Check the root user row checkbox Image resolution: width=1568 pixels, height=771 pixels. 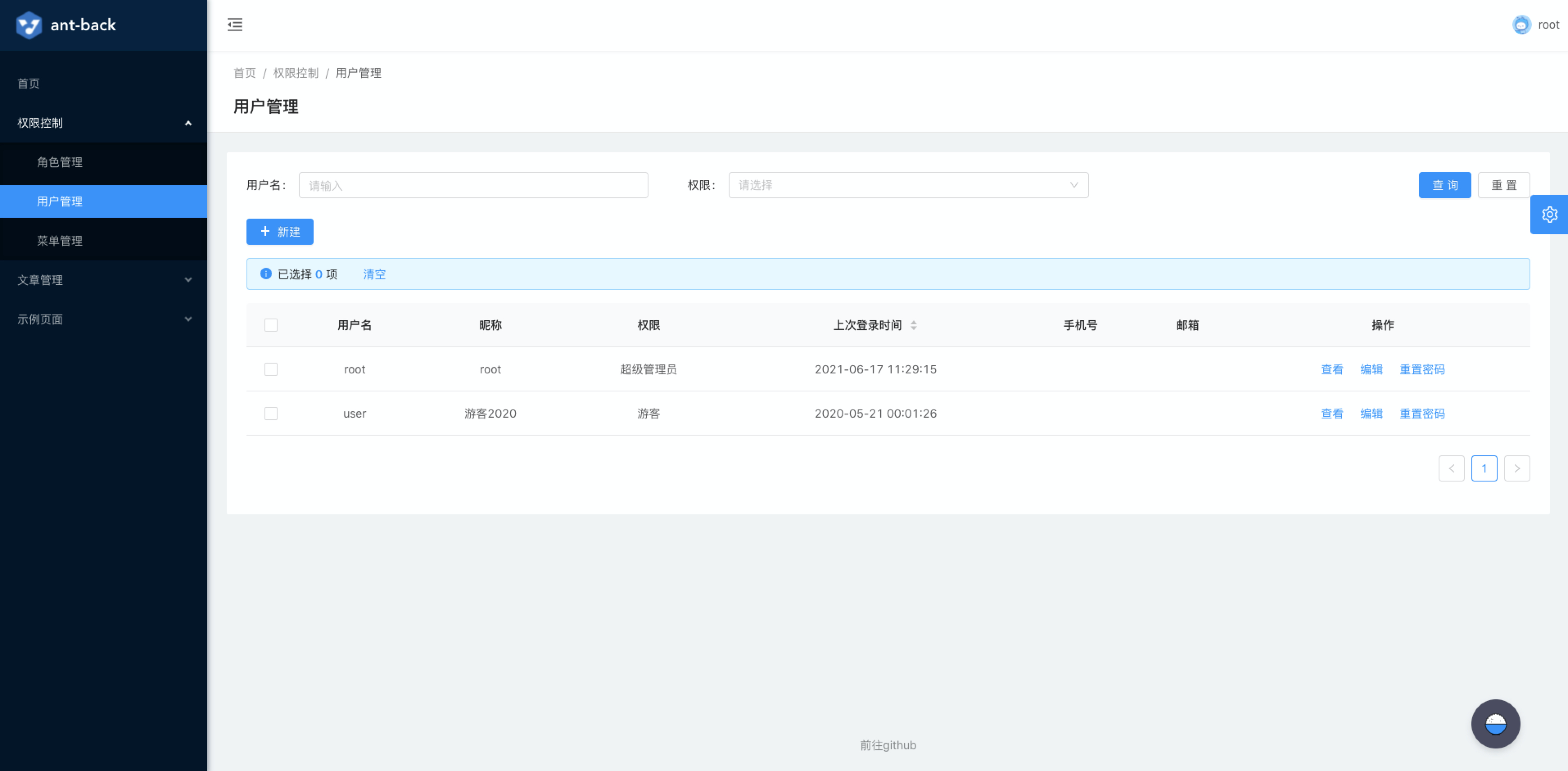coord(271,370)
